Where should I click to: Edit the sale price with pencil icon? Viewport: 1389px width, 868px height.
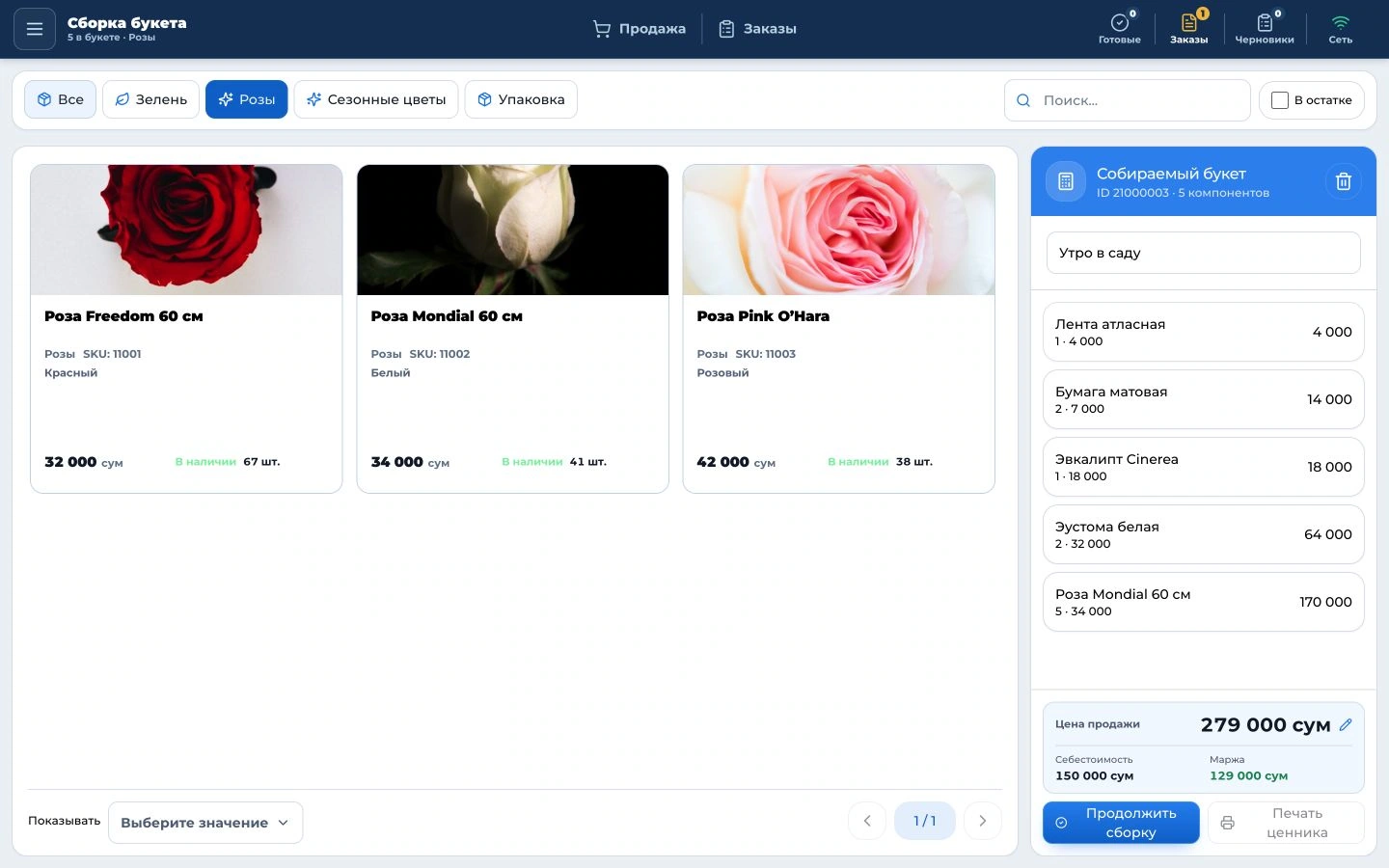click(1346, 724)
